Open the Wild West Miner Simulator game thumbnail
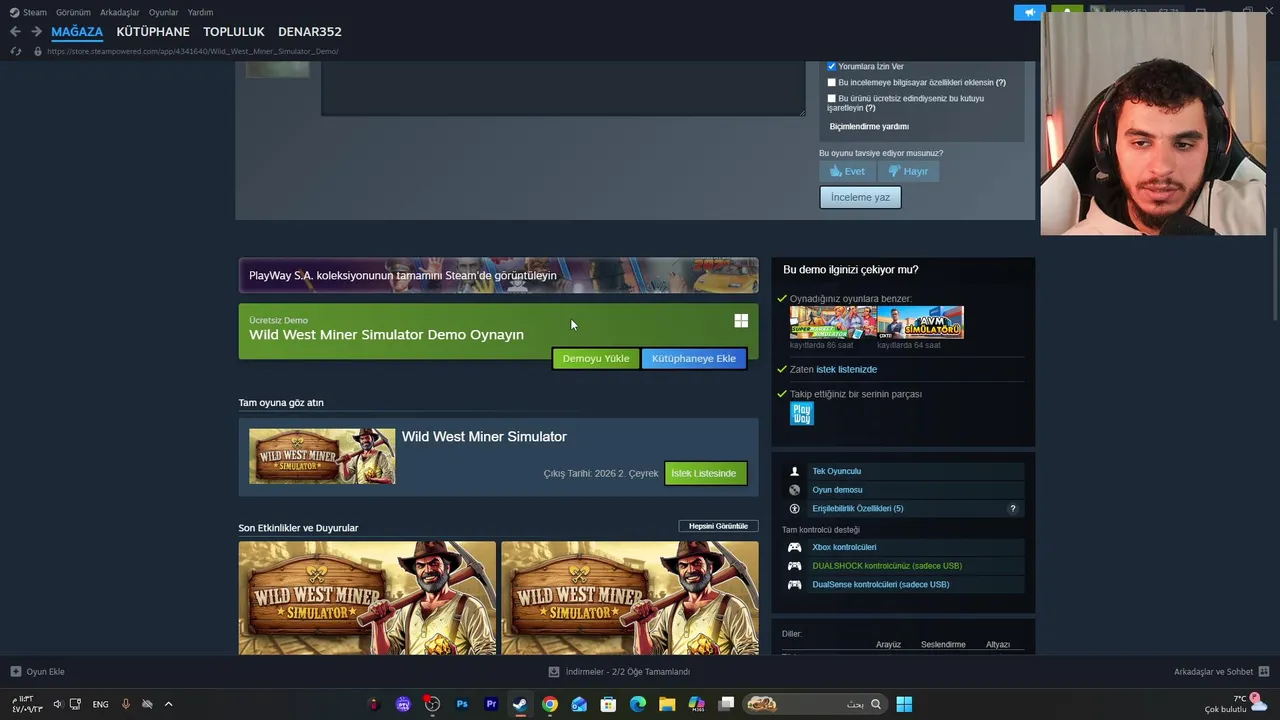Screen dimensions: 1280x720 (322, 456)
